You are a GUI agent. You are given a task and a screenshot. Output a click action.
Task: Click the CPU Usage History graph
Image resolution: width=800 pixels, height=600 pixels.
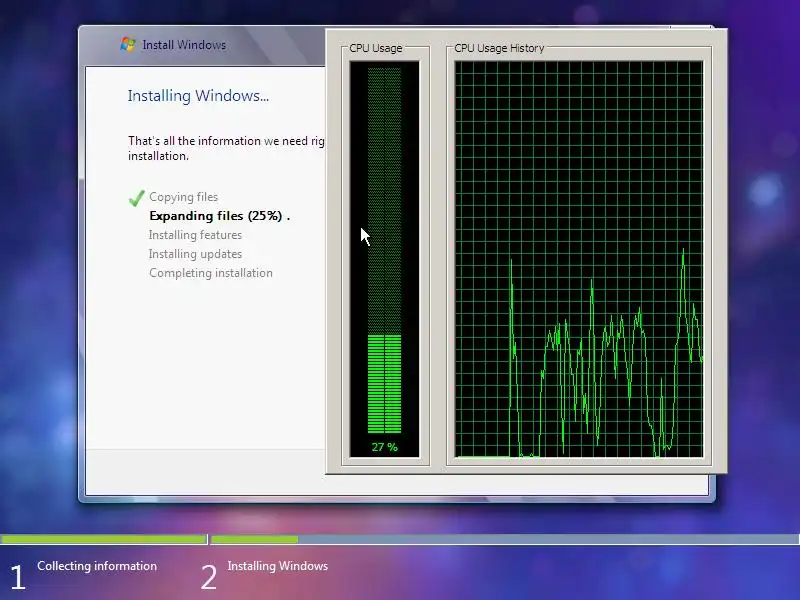579,259
